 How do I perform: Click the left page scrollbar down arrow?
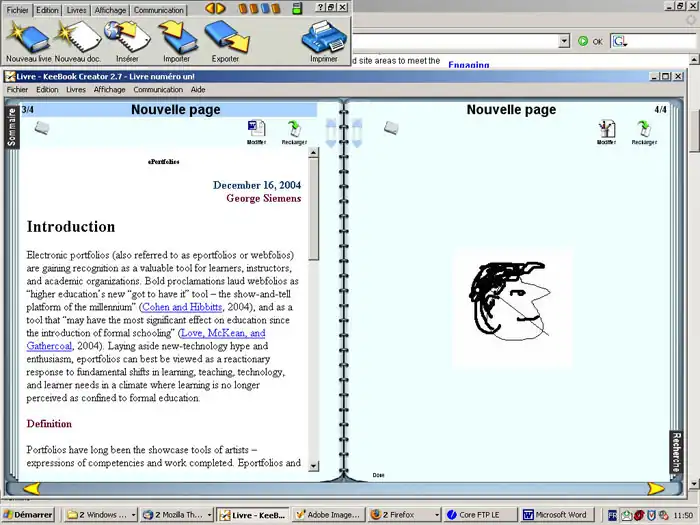click(313, 466)
